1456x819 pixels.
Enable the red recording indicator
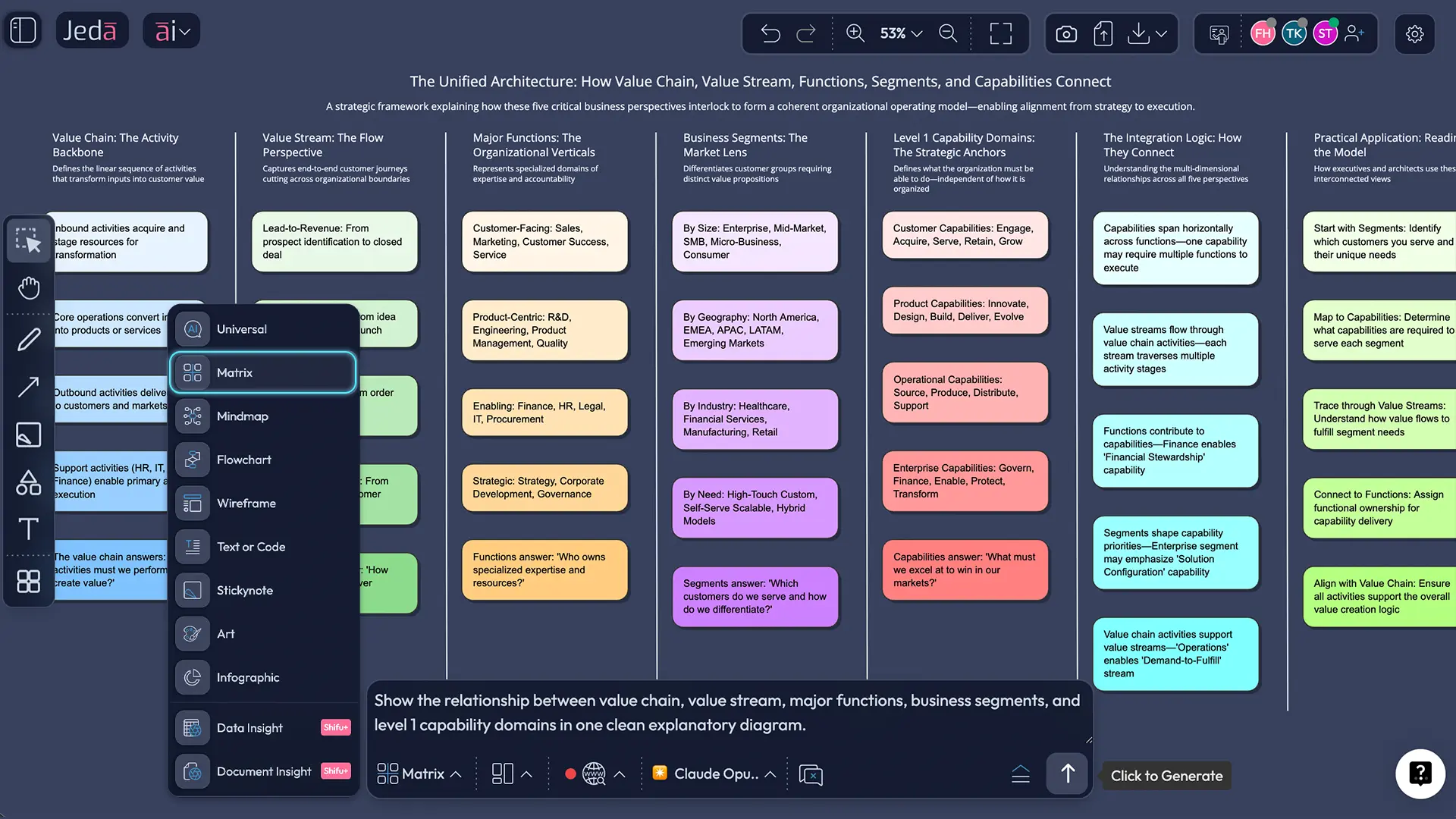click(x=570, y=773)
